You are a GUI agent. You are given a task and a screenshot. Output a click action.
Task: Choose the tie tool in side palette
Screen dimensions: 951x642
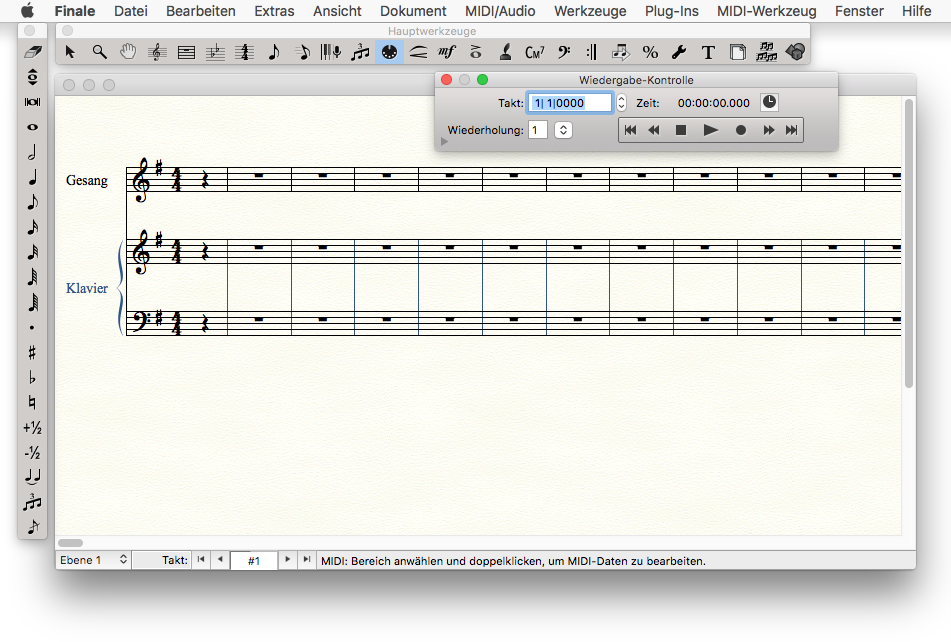coord(33,478)
